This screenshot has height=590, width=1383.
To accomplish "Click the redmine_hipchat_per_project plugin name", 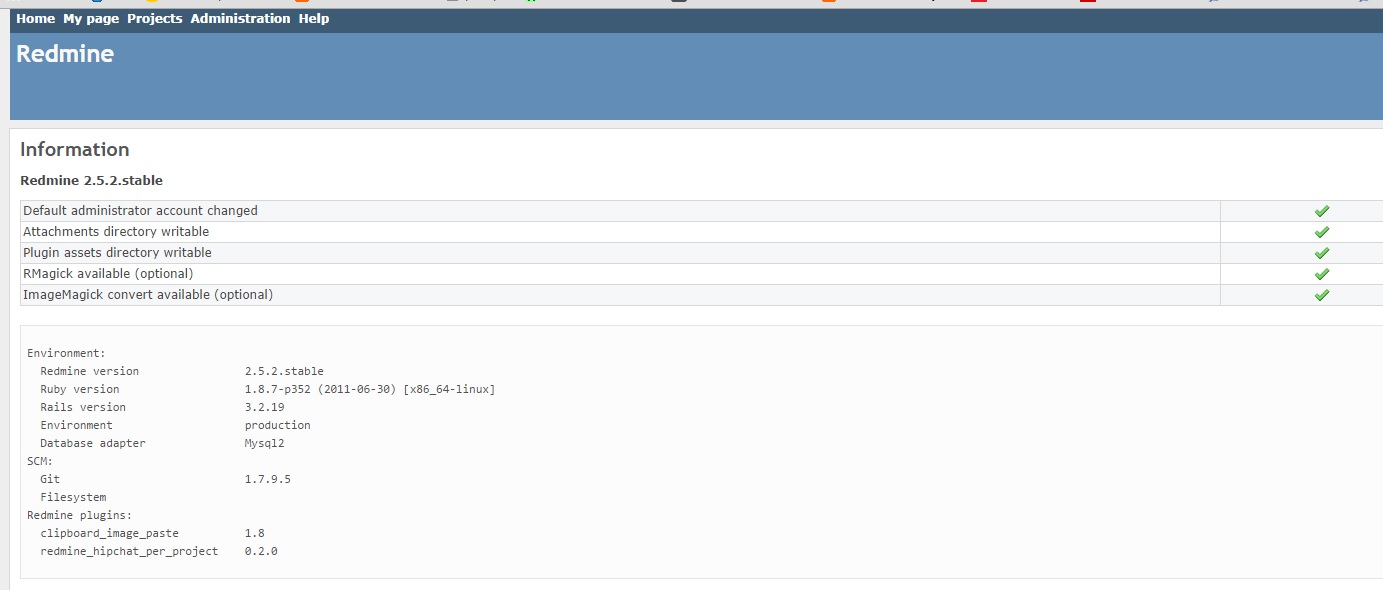I will (129, 551).
